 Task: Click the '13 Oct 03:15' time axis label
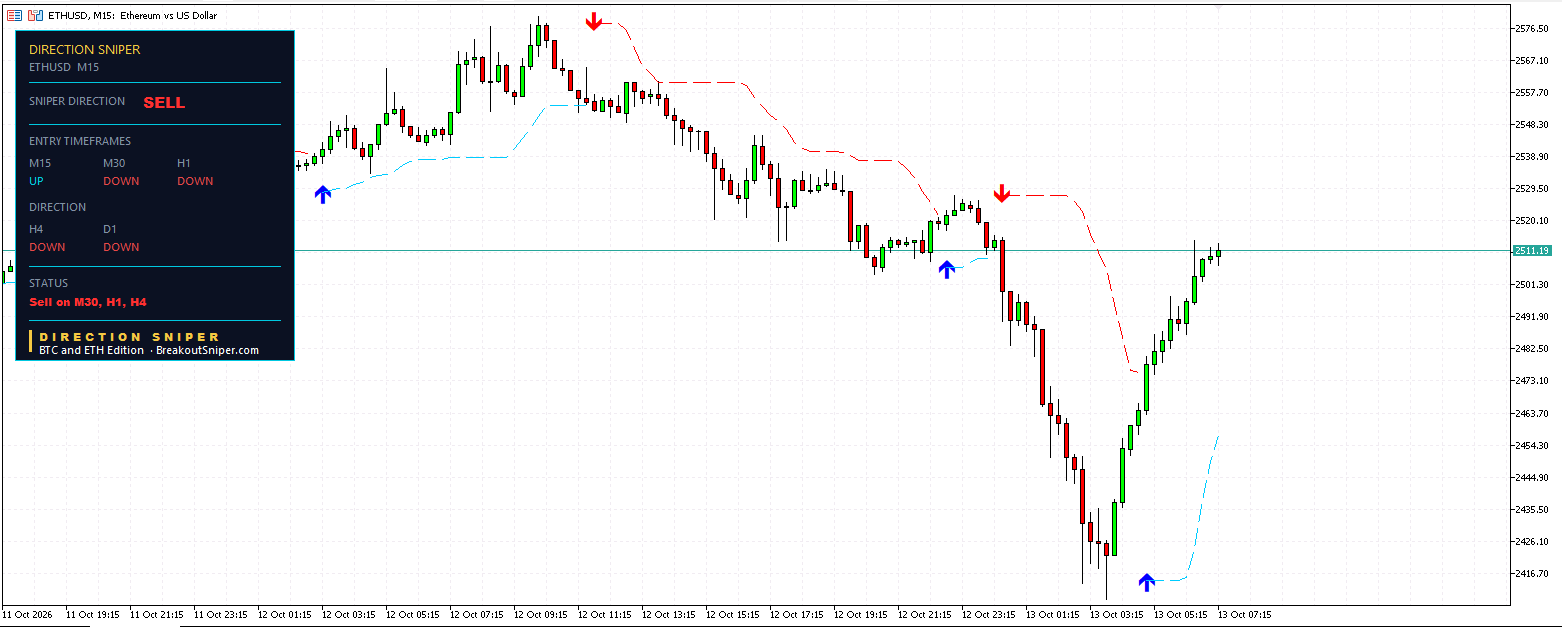(1115, 614)
